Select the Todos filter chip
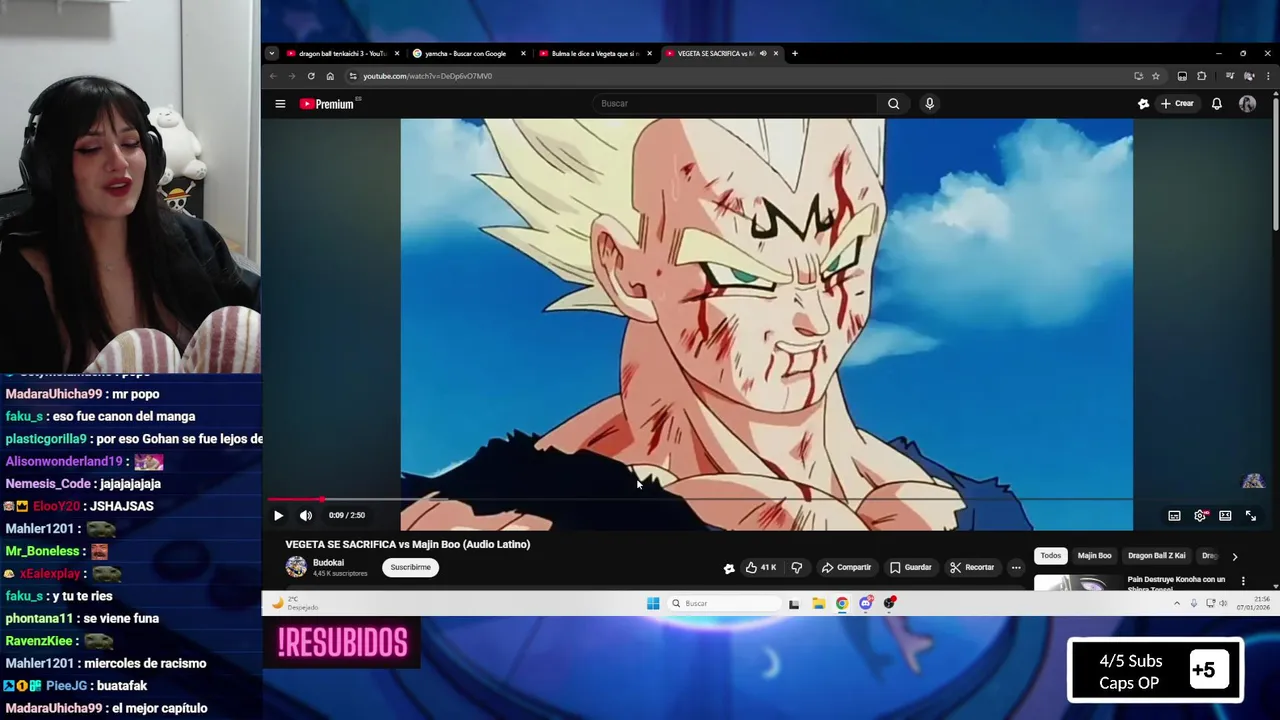 (1050, 555)
